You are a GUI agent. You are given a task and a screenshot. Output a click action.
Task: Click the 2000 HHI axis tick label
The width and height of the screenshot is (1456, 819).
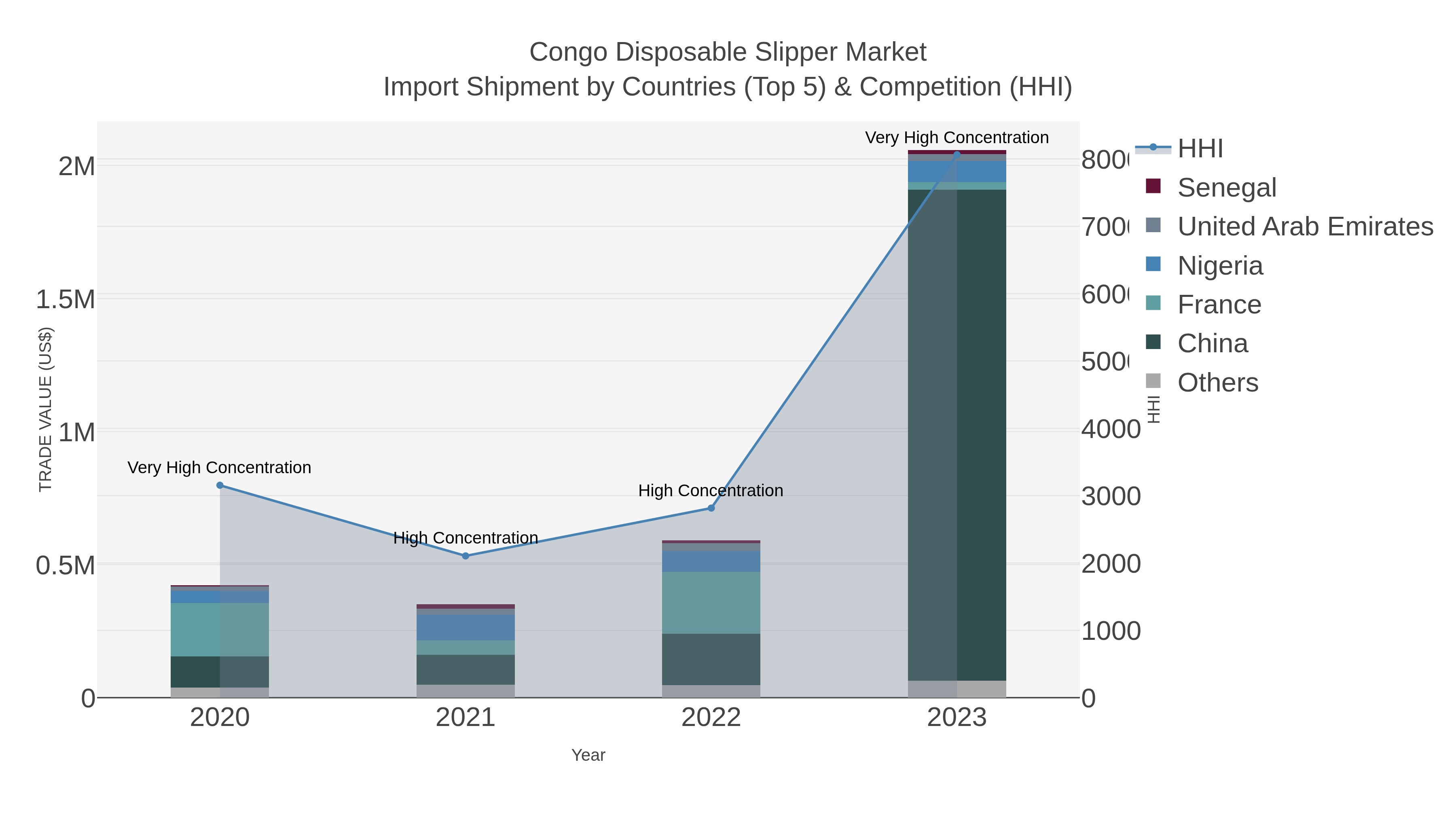(1111, 563)
